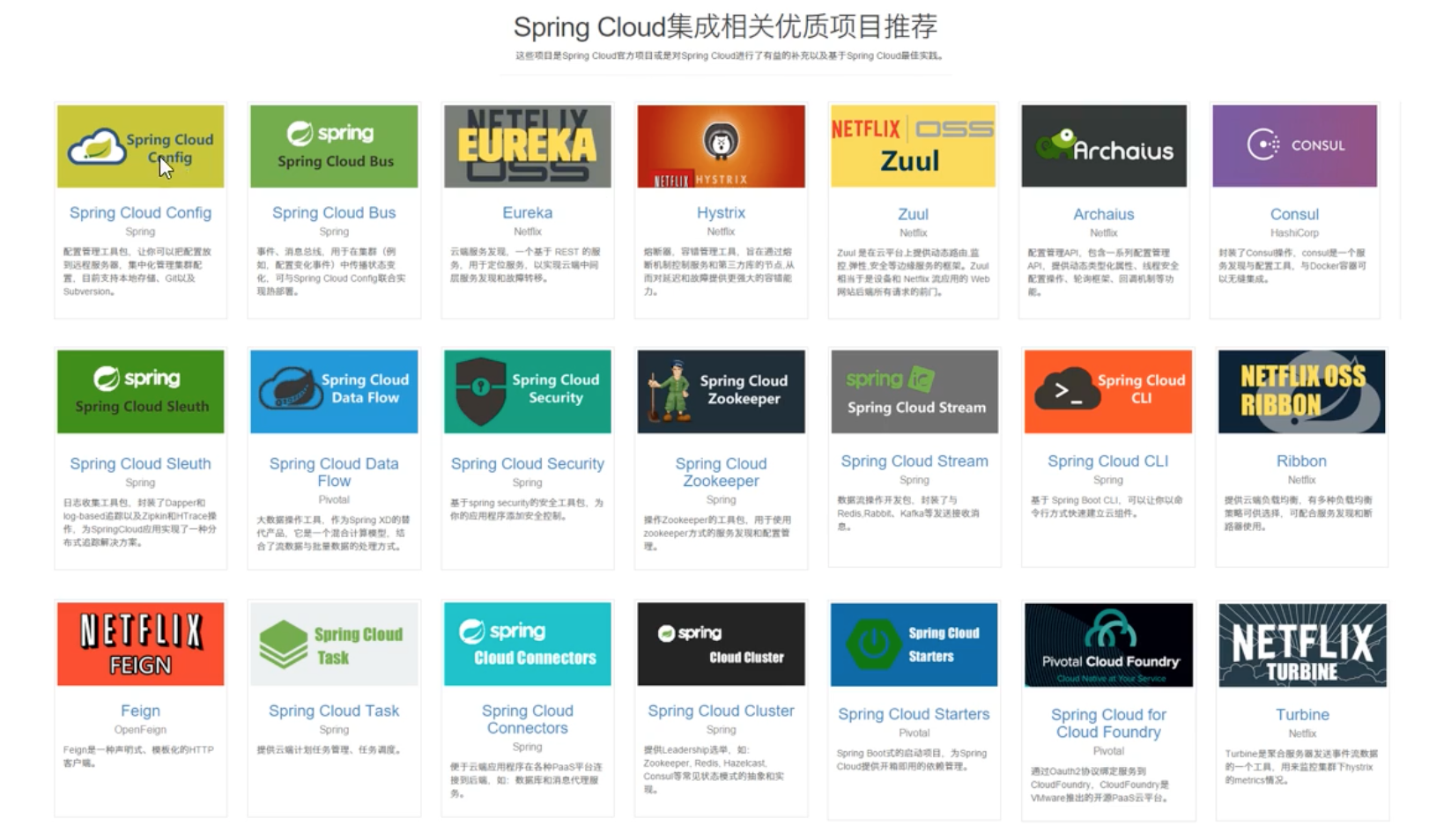Click the Spring Cloud Connectors title link
The height and width of the screenshot is (840, 1429).
(x=527, y=719)
